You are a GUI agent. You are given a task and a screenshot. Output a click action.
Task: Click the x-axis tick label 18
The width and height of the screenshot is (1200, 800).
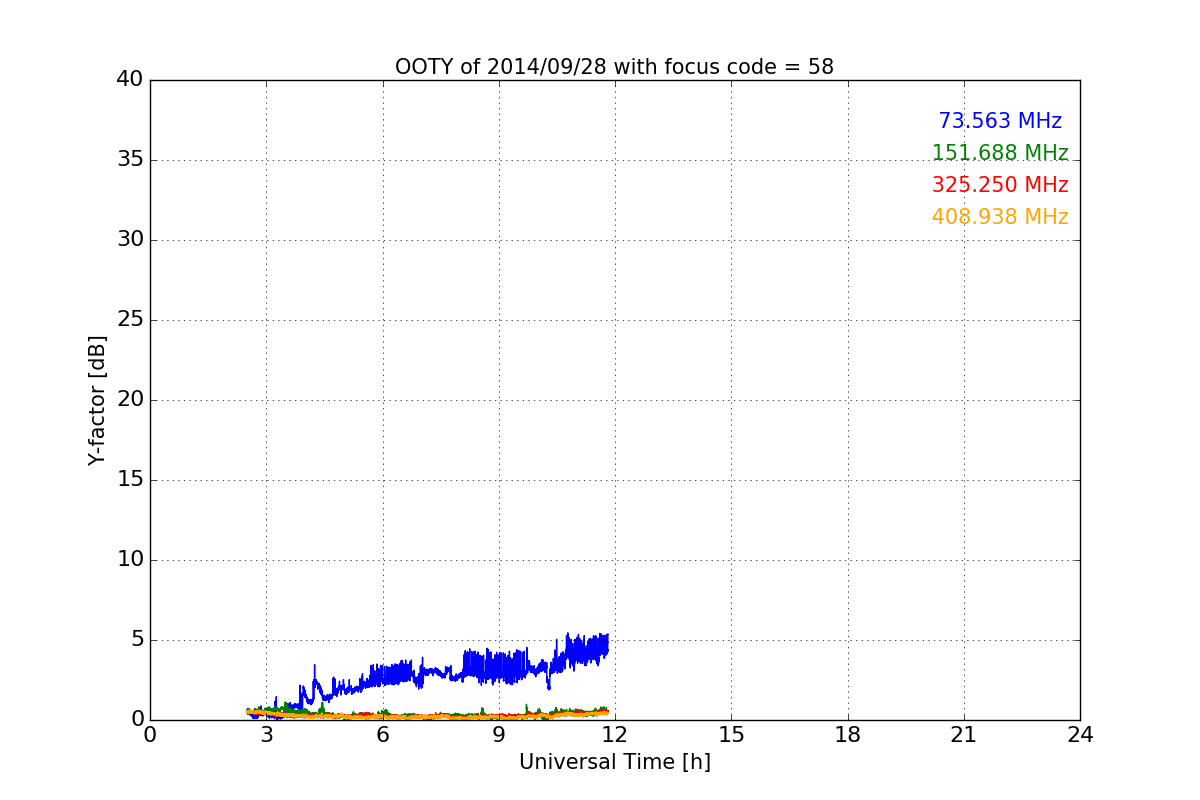pos(848,735)
